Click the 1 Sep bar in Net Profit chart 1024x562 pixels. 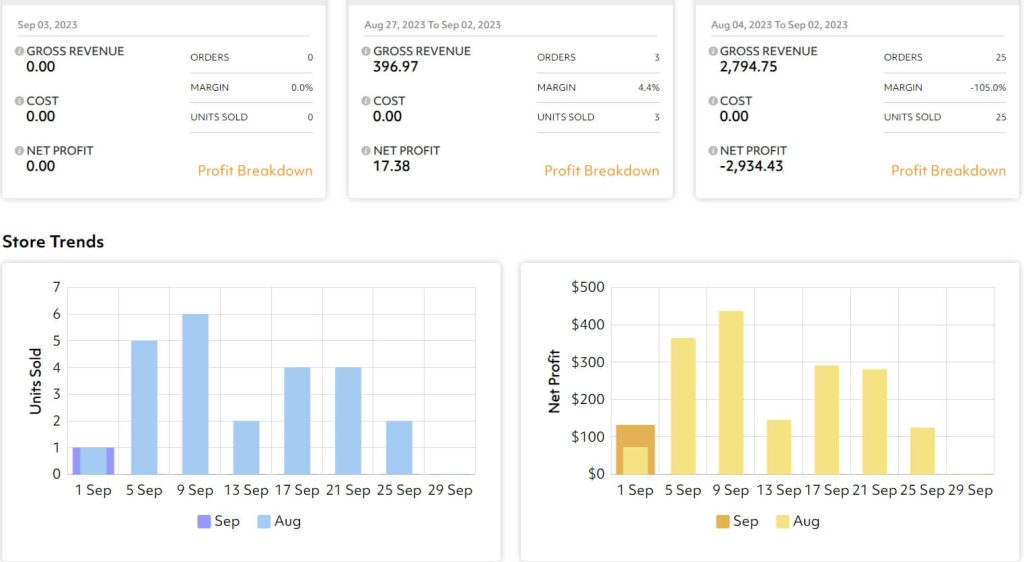[x=635, y=450]
